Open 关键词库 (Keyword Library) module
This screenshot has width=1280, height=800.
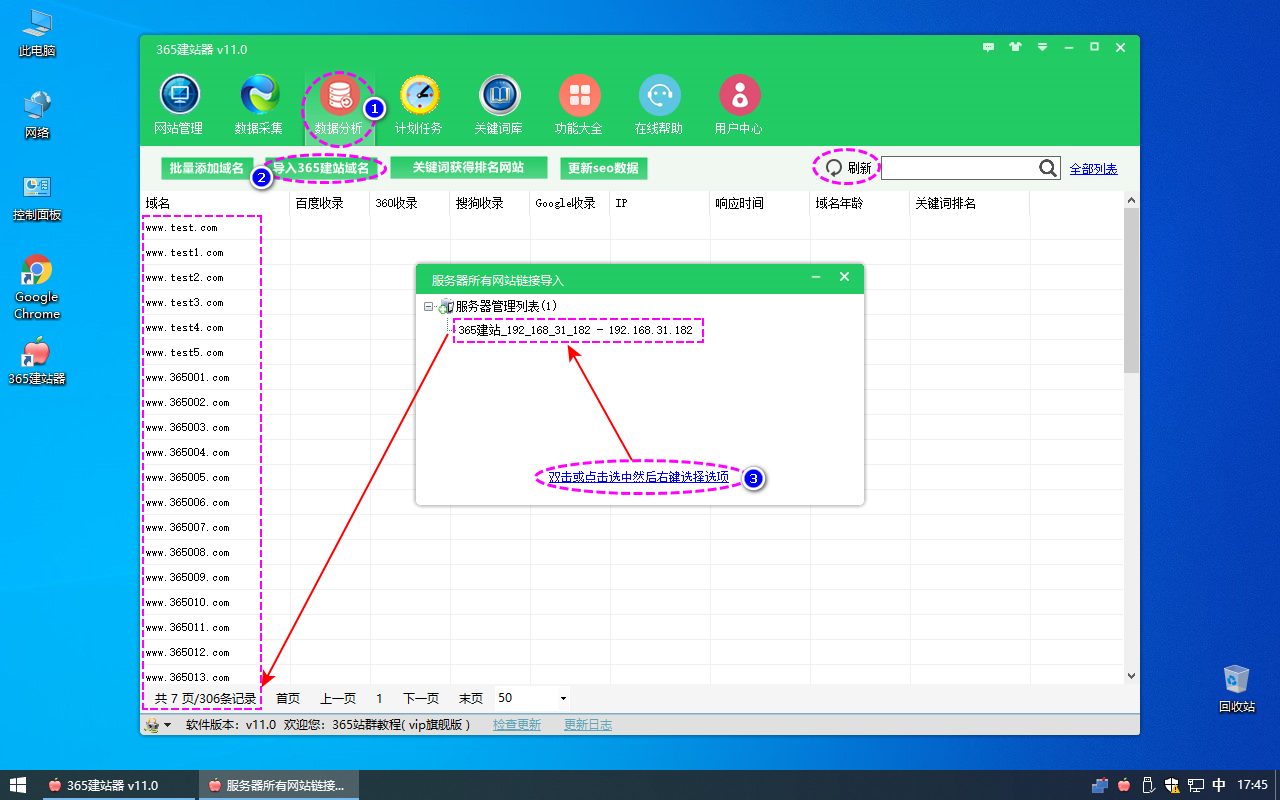click(x=500, y=106)
